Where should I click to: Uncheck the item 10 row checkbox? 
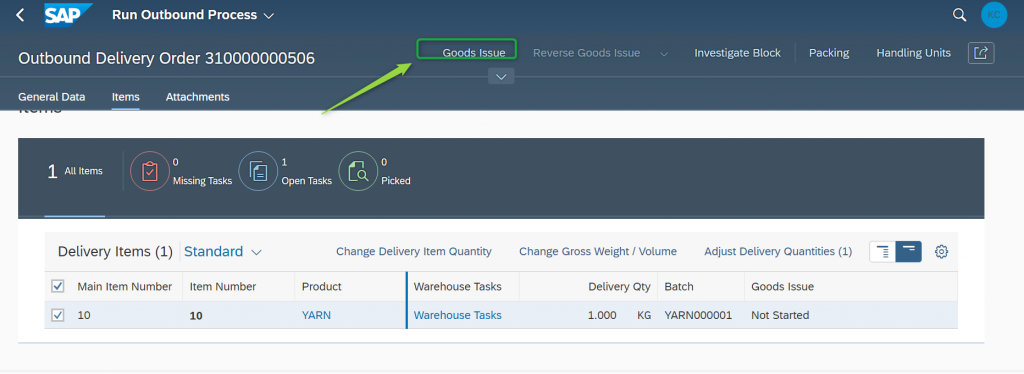[57, 315]
